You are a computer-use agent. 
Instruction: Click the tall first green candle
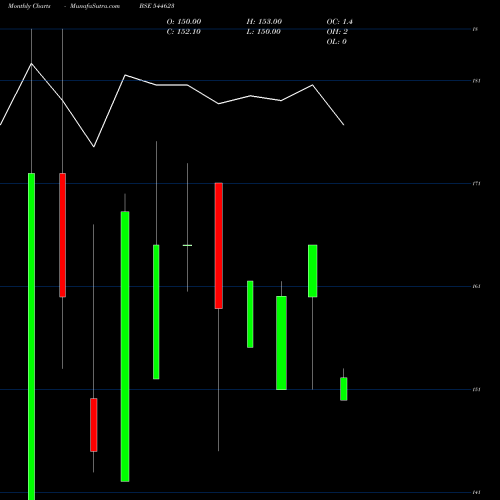[31, 336]
